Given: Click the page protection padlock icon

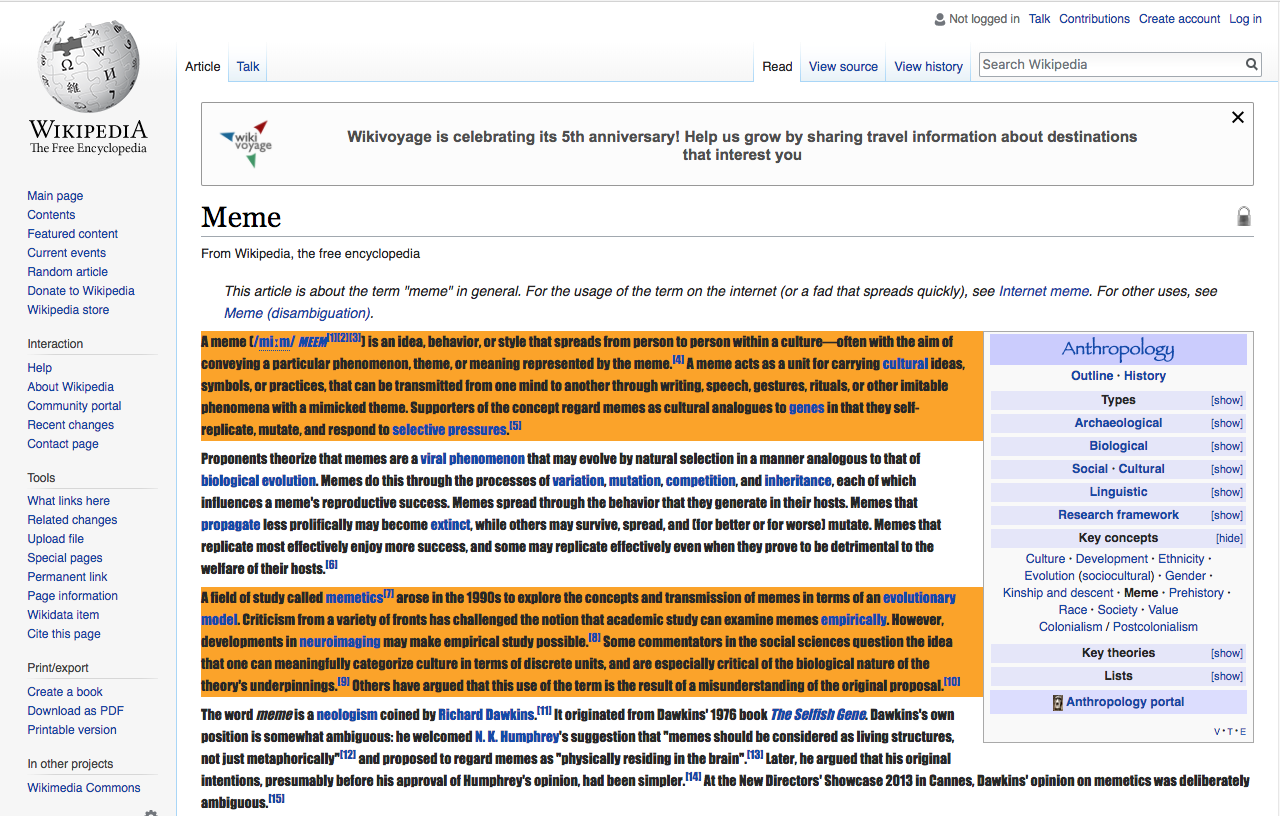Looking at the screenshot, I should point(1244,217).
